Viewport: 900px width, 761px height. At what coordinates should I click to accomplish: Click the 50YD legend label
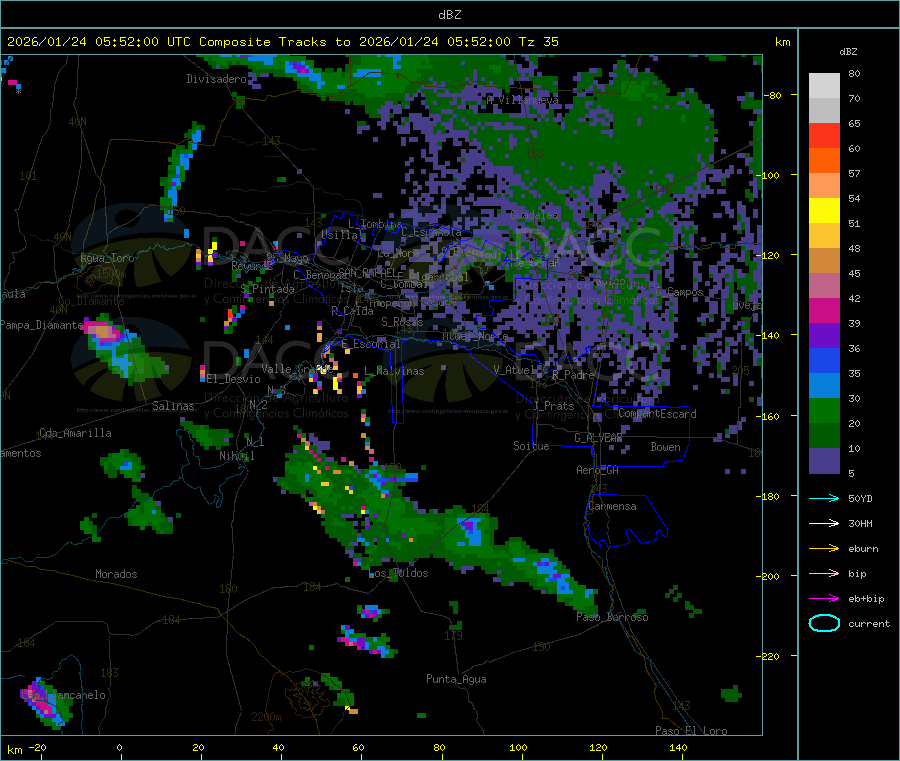(x=860, y=498)
